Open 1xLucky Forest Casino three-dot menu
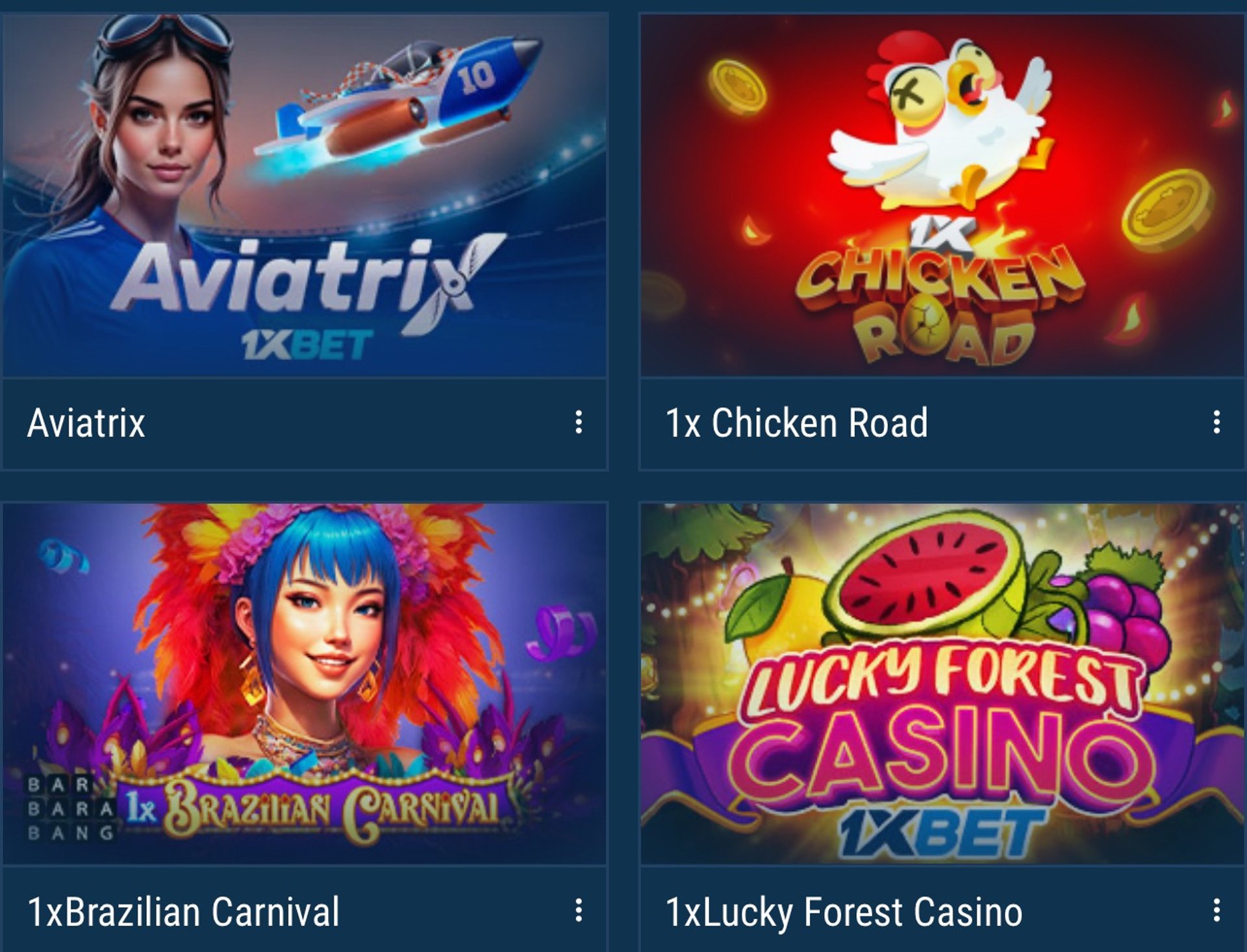Image resolution: width=1247 pixels, height=952 pixels. [1216, 911]
